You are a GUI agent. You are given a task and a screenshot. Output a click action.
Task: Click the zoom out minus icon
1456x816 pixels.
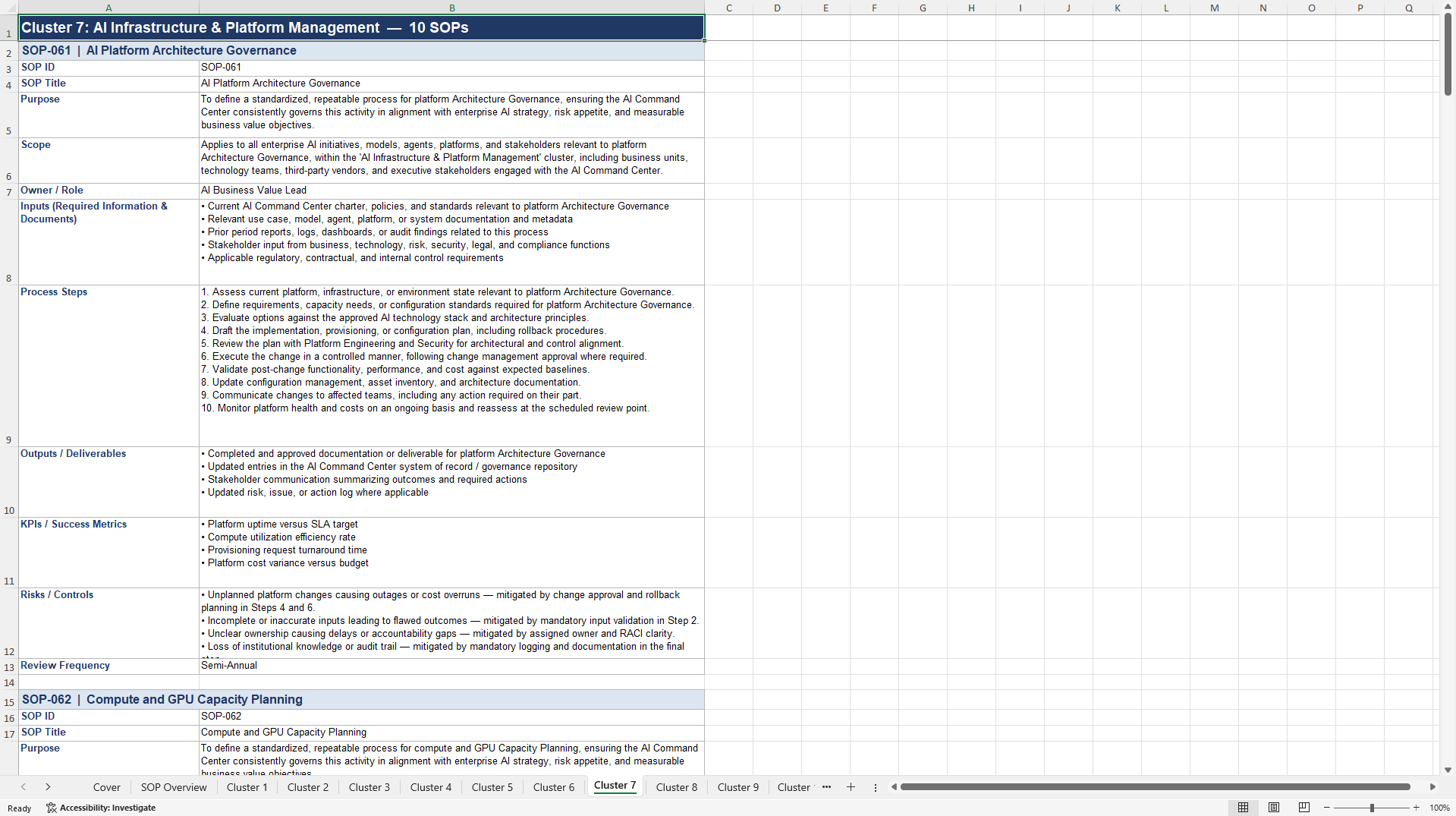(1327, 808)
